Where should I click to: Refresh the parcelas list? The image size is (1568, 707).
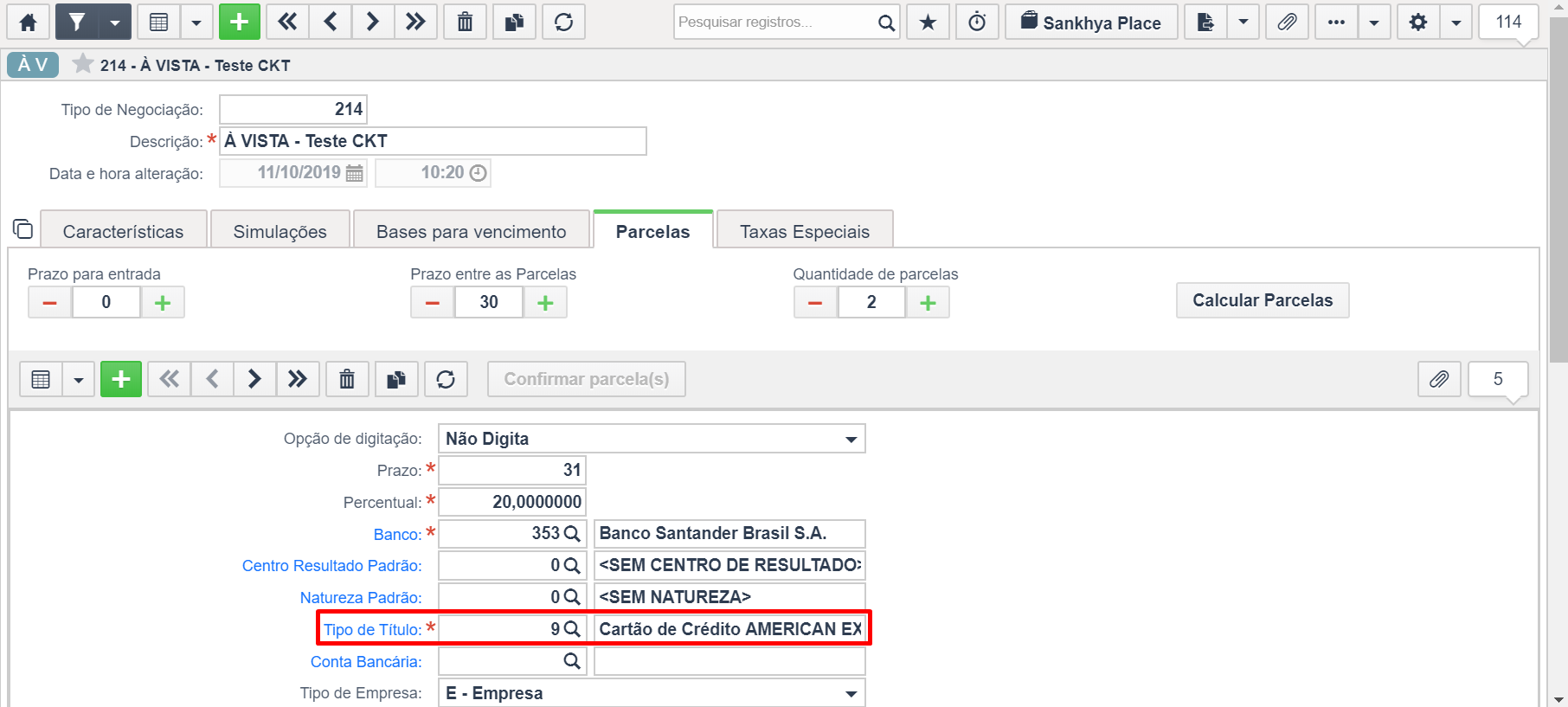pos(446,379)
